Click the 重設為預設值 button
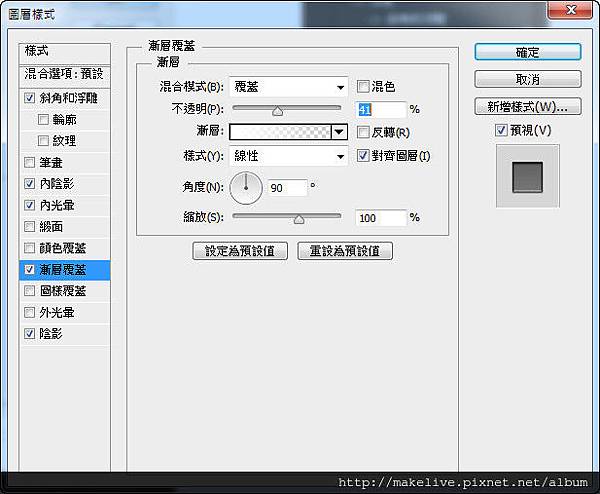 (x=345, y=251)
